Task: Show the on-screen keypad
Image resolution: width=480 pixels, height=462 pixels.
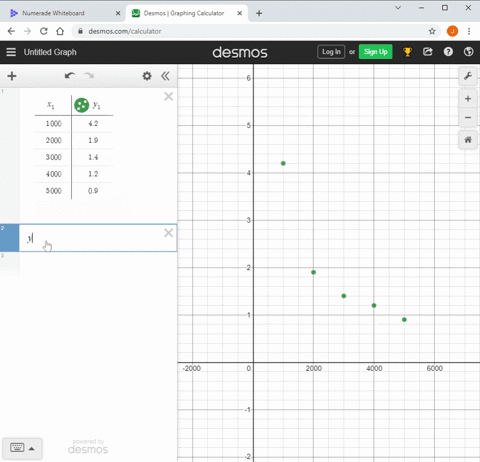Action: 17,448
